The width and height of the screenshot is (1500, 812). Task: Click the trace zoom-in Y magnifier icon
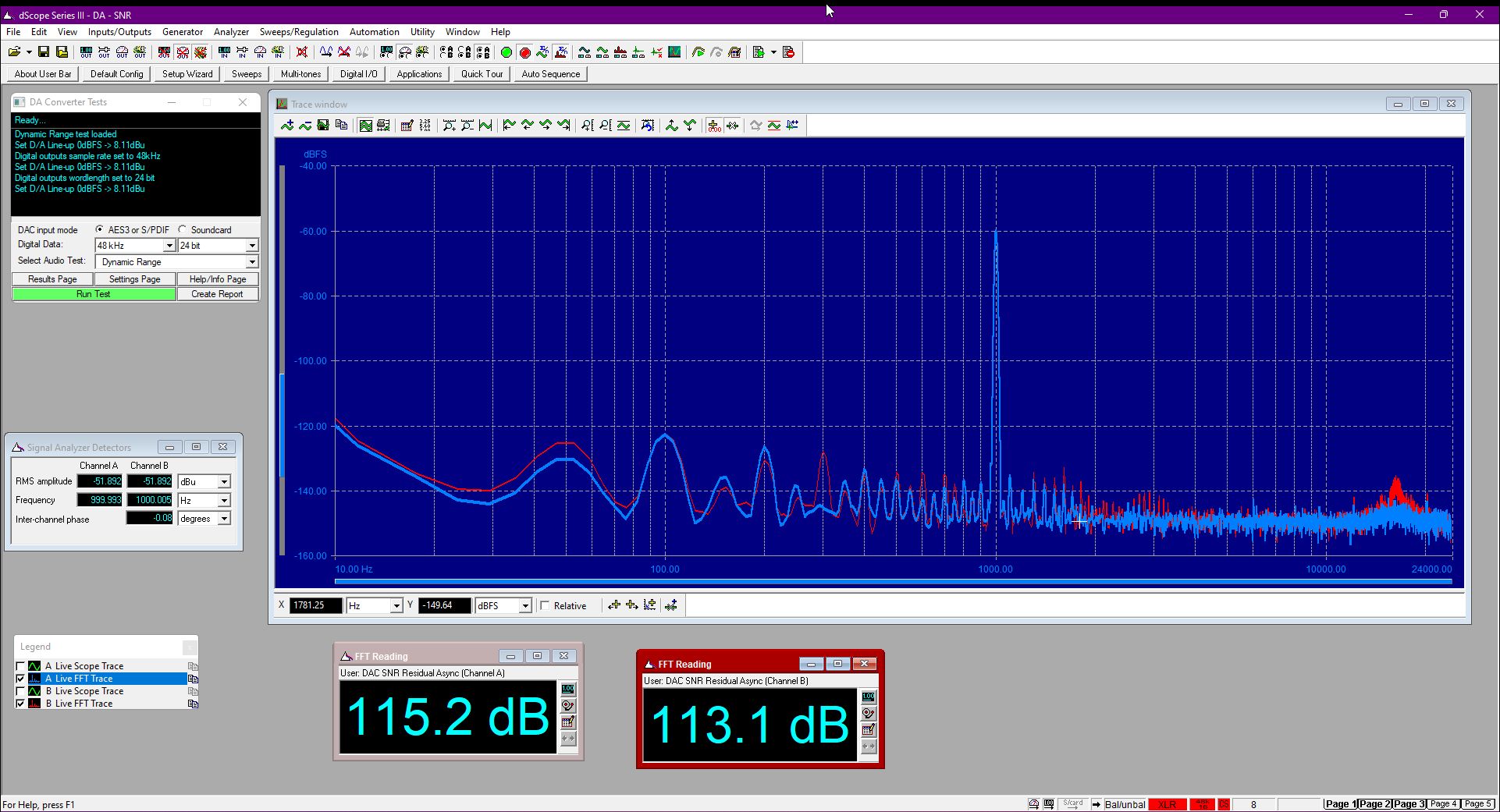(587, 126)
